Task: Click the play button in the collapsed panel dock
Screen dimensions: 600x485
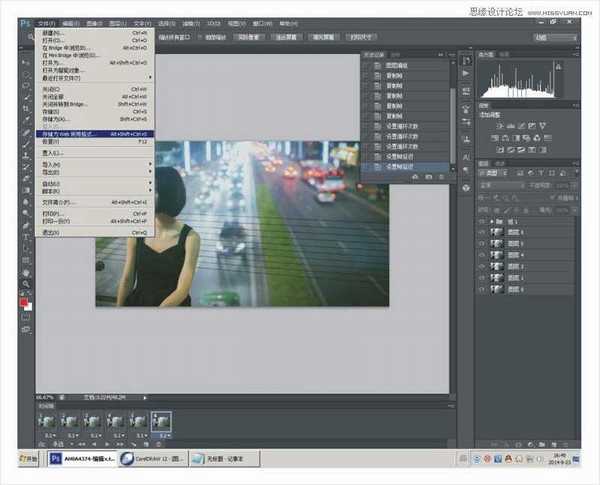Action: tap(465, 73)
